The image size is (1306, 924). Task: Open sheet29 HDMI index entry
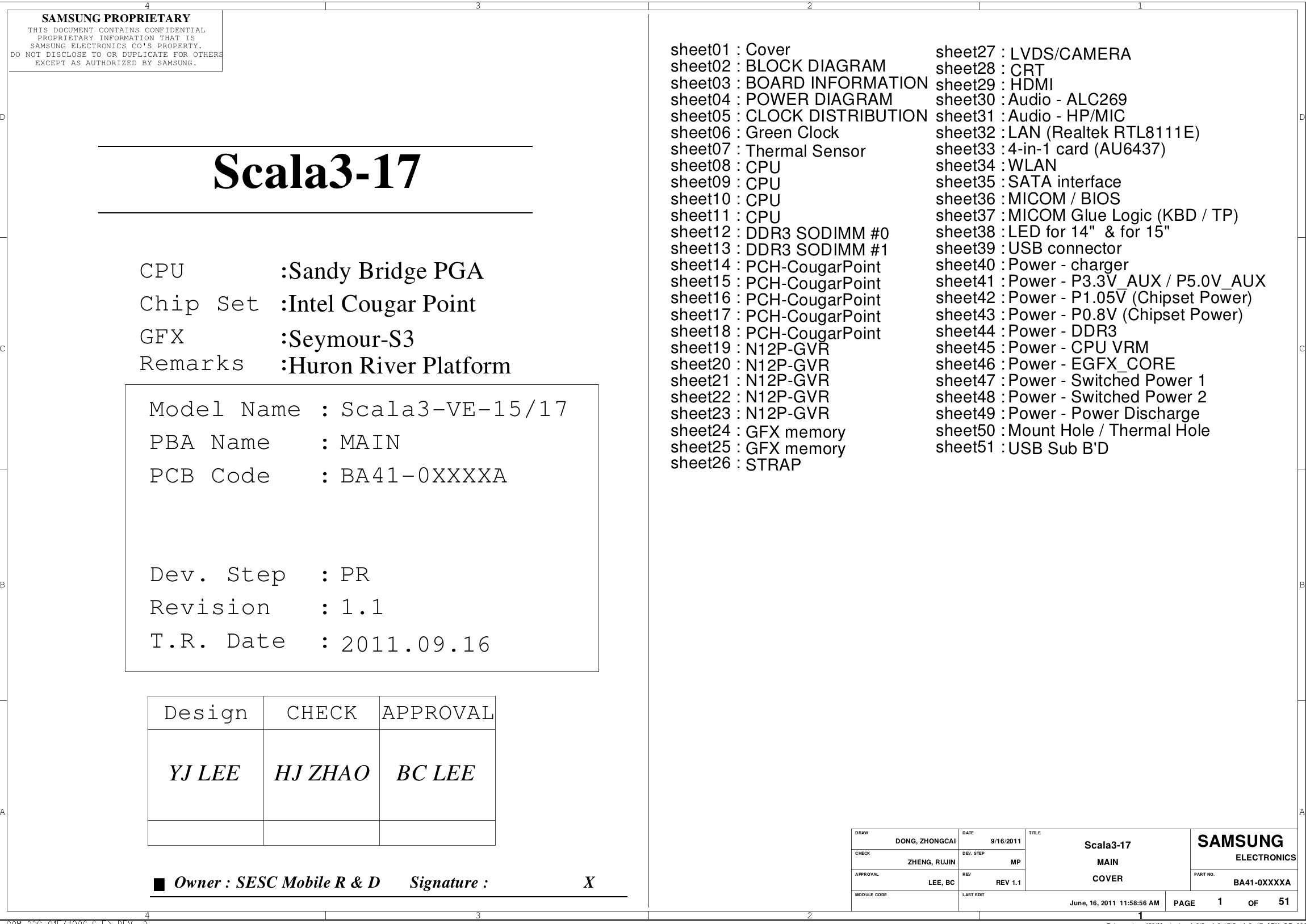pos(994,85)
